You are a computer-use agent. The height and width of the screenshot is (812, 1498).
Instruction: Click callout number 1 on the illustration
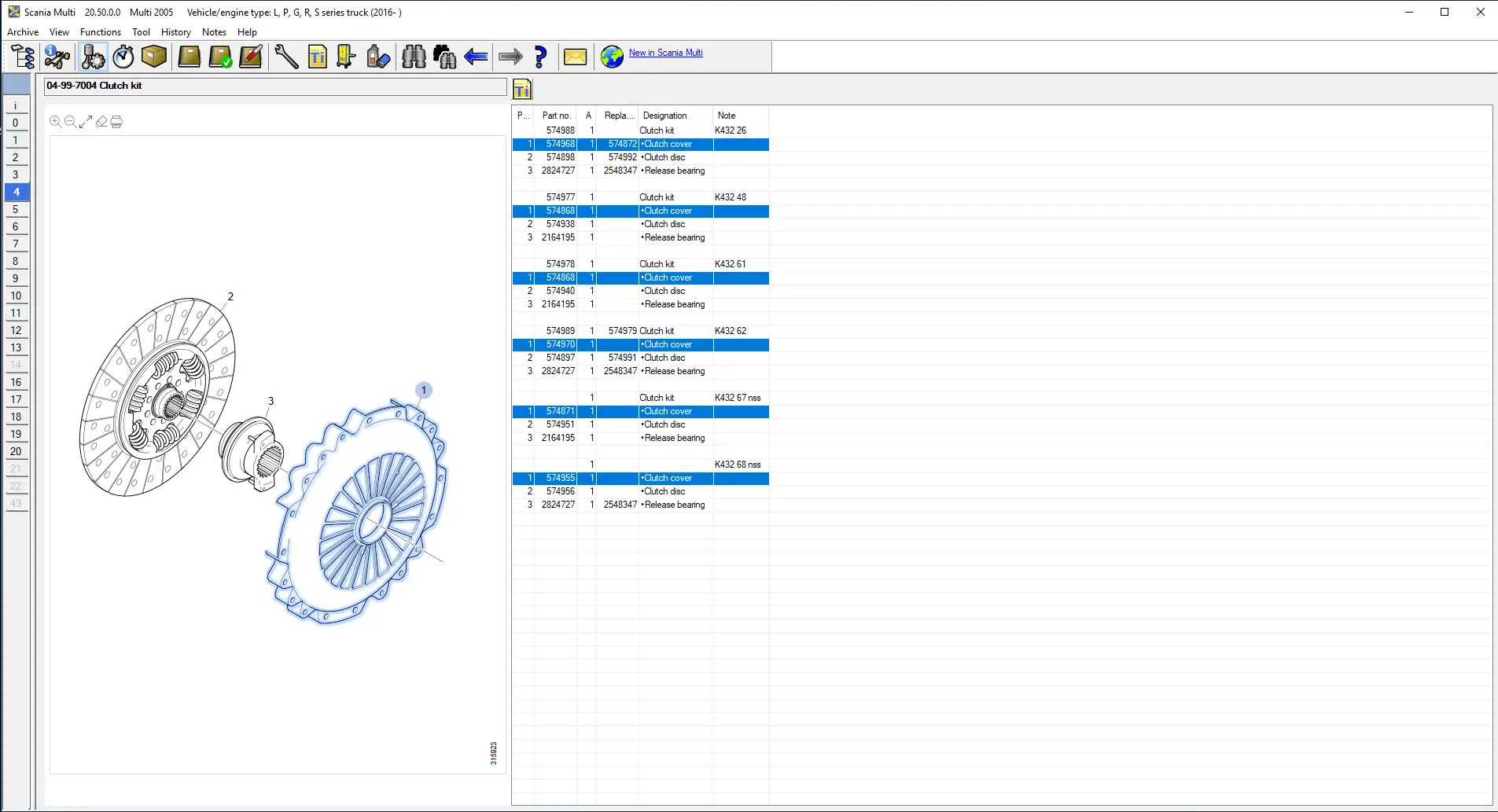pyautogui.click(x=424, y=390)
